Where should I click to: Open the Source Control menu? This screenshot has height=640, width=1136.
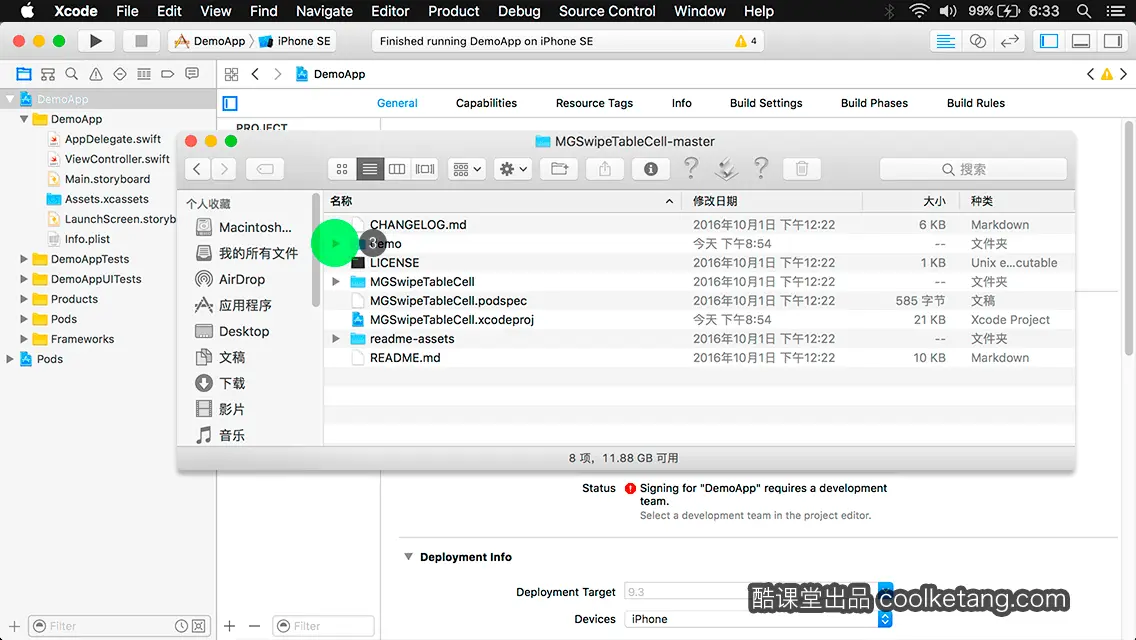coord(607,11)
